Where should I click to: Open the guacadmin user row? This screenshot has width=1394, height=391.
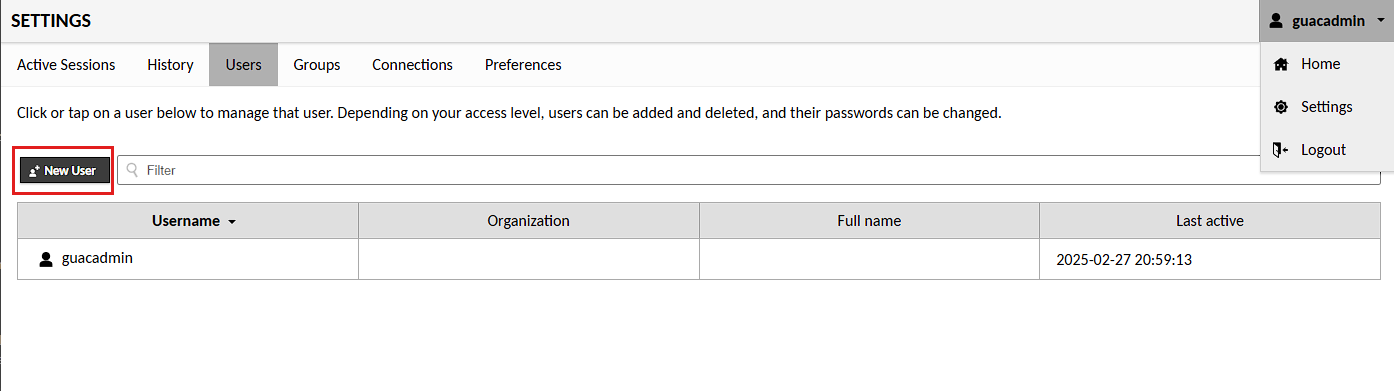tap(699, 259)
